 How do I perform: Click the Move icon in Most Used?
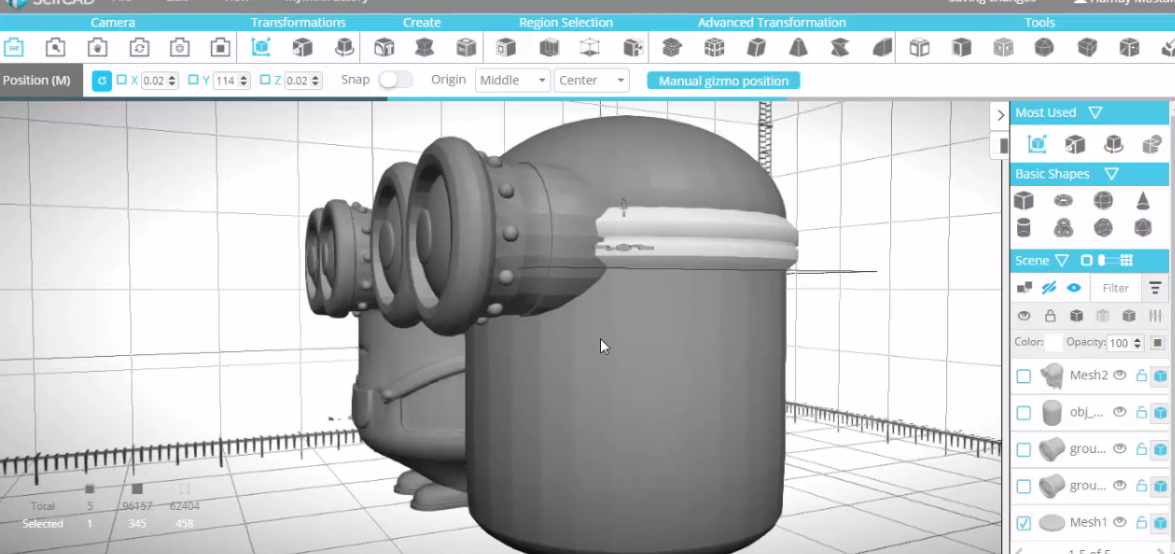pos(1036,144)
